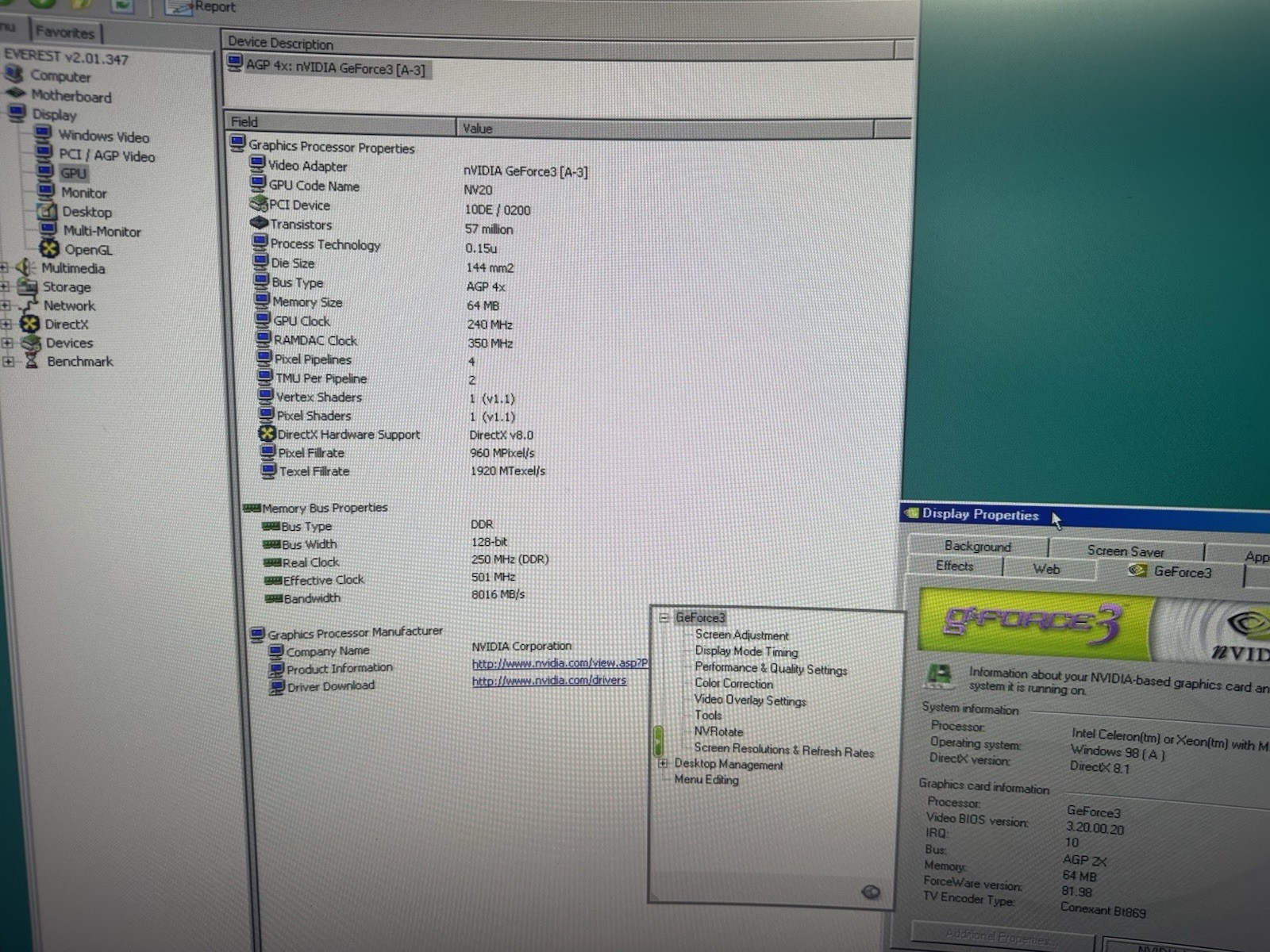Open Tools in GeForce3 menu

[708, 715]
